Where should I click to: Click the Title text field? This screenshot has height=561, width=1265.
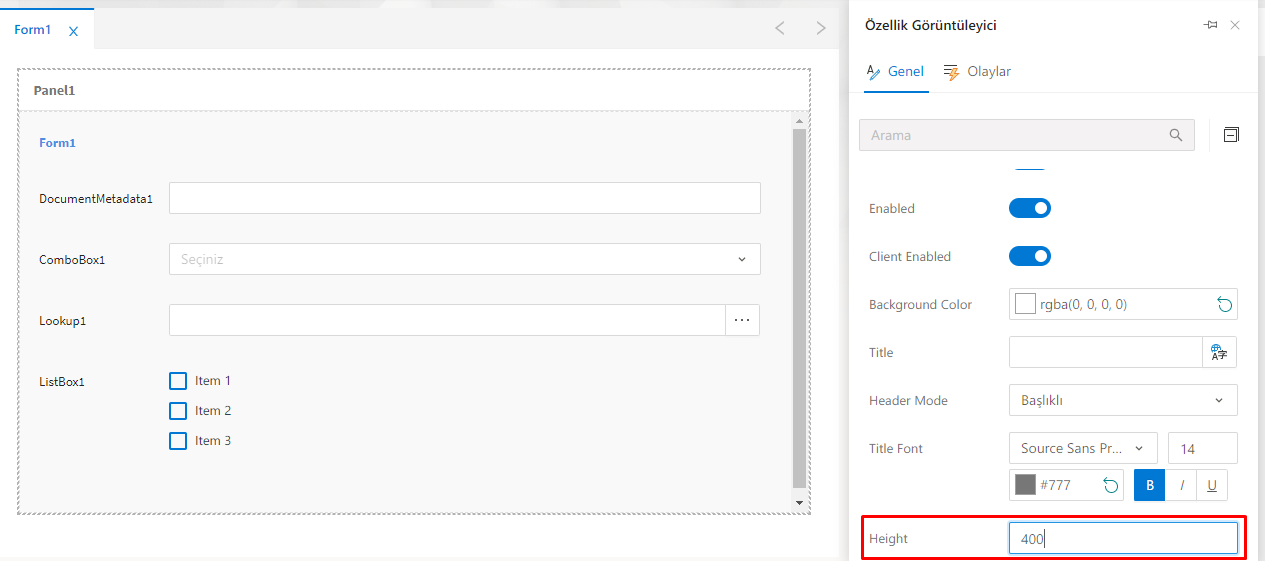[1105, 352]
